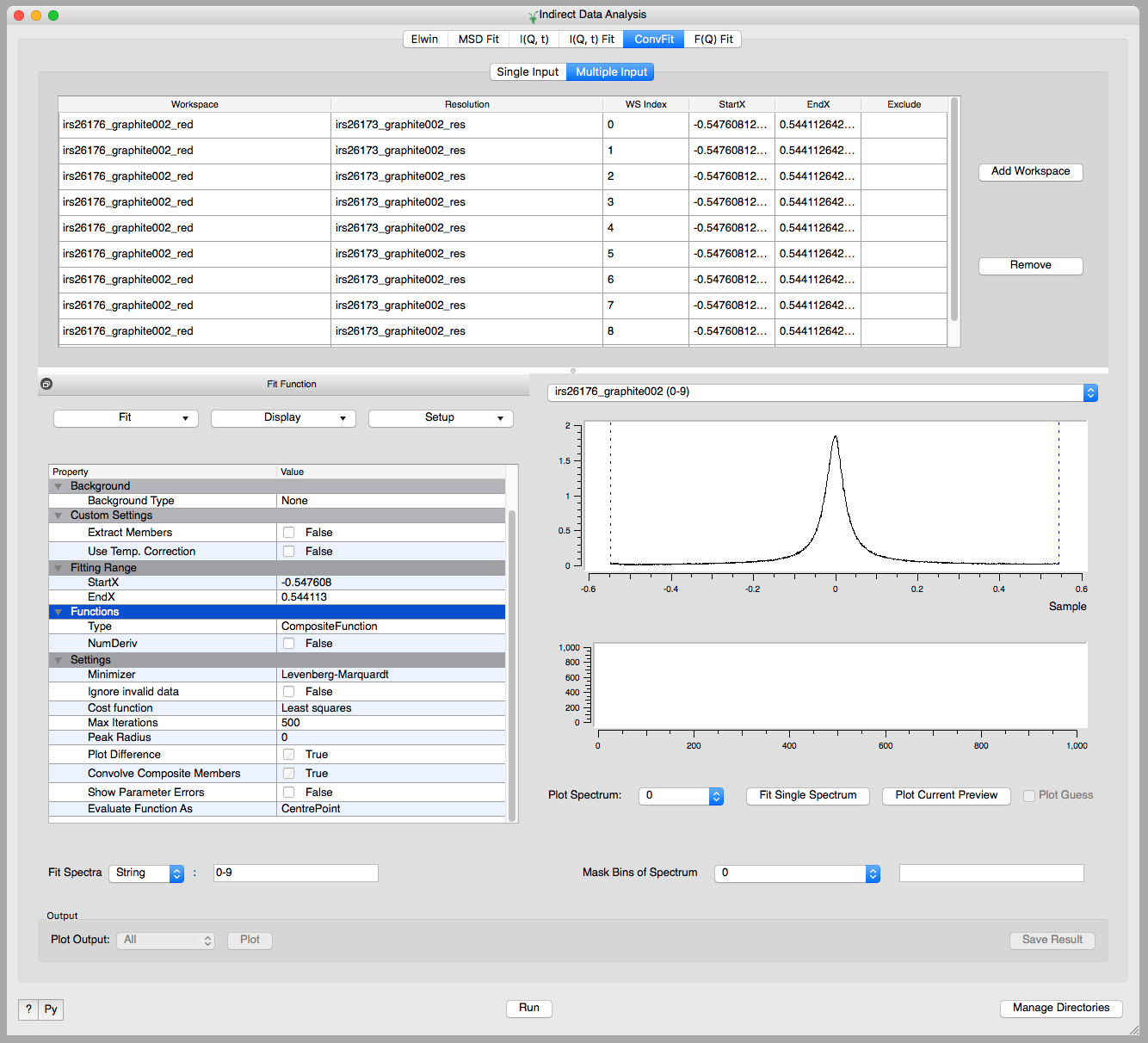The height and width of the screenshot is (1043, 1148).
Task: Enable the Extract Members checkbox
Action: point(289,533)
